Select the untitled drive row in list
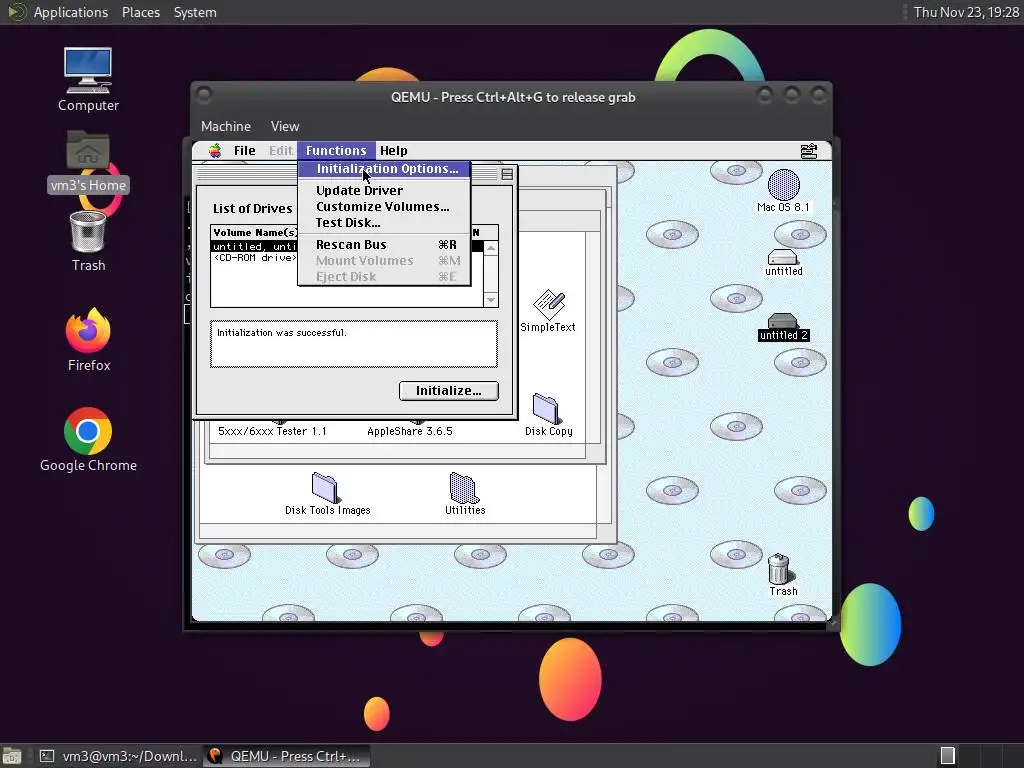Image resolution: width=1024 pixels, height=768 pixels. 347,246
